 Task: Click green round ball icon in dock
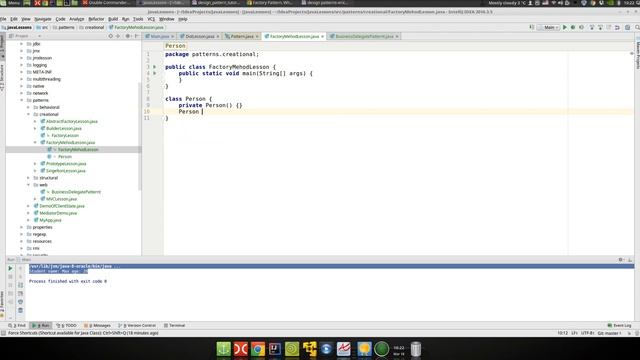(x=382, y=349)
